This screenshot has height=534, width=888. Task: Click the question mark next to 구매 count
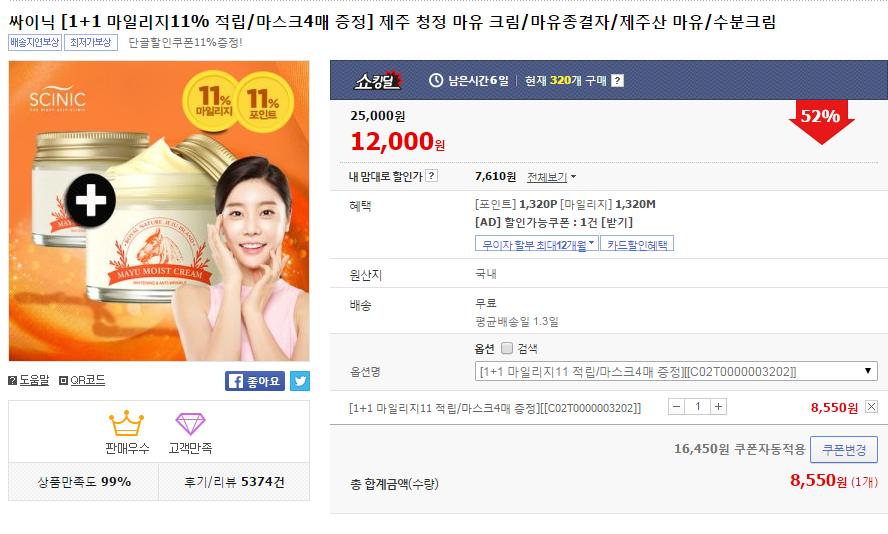(x=617, y=80)
